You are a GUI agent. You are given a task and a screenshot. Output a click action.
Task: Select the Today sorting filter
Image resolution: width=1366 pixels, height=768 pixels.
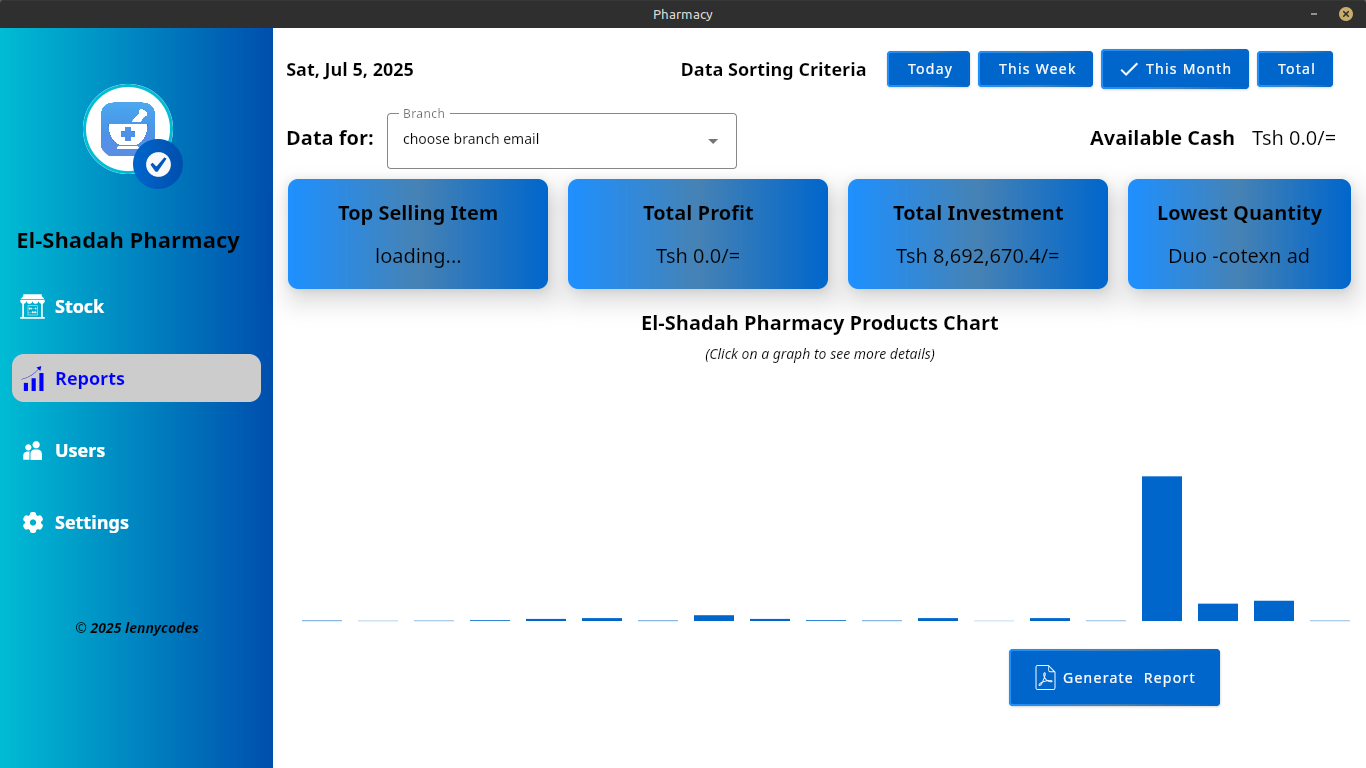click(929, 69)
